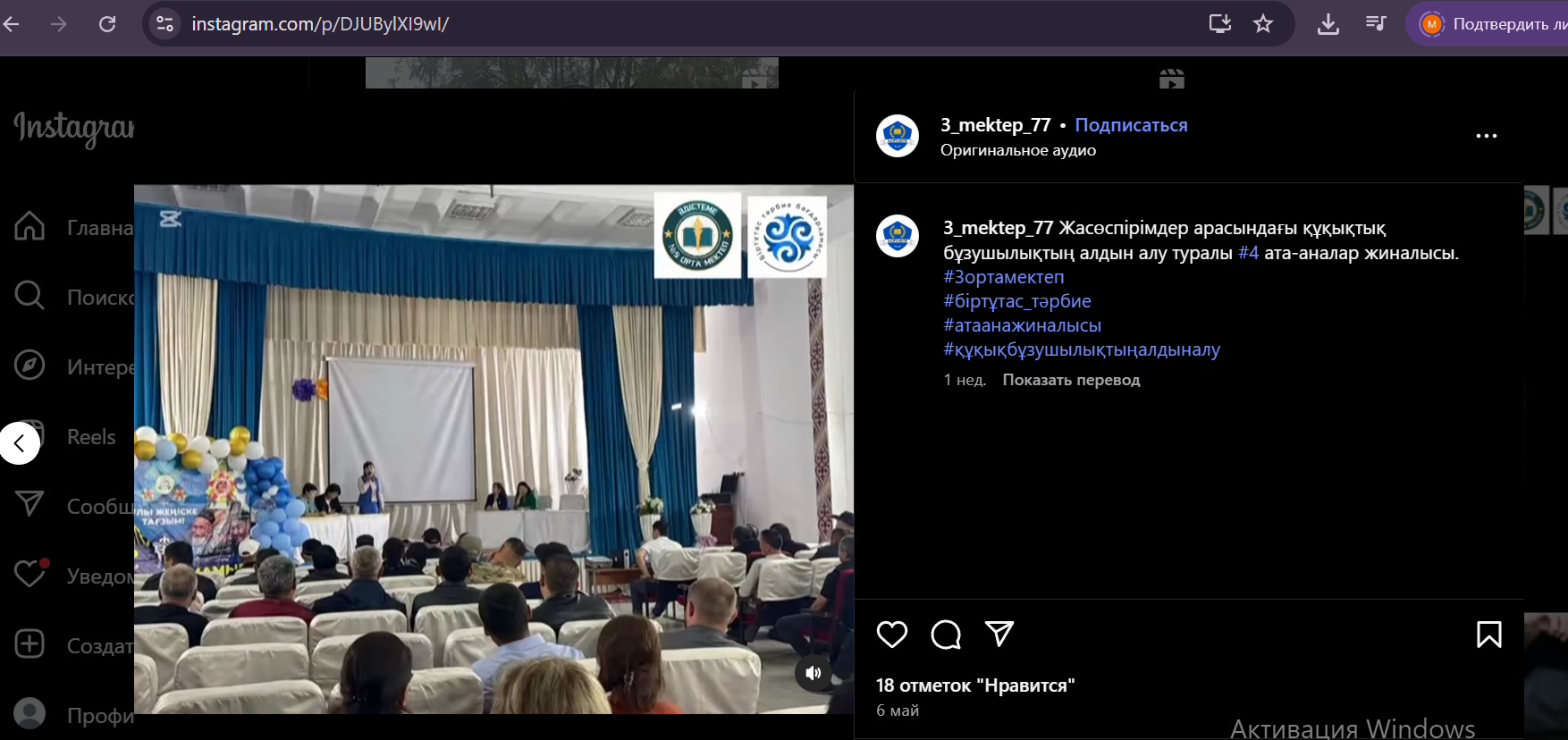Open 3_mektep_77 avatar in post header
1568x740 pixels.
pos(898,136)
